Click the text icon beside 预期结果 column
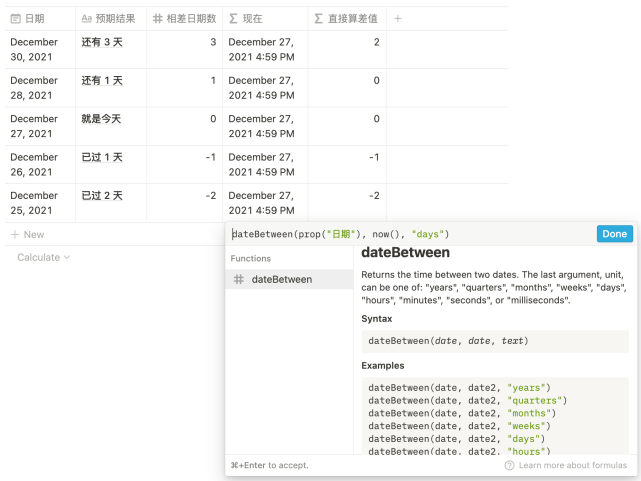Viewport: 641px width, 481px height. click(87, 18)
